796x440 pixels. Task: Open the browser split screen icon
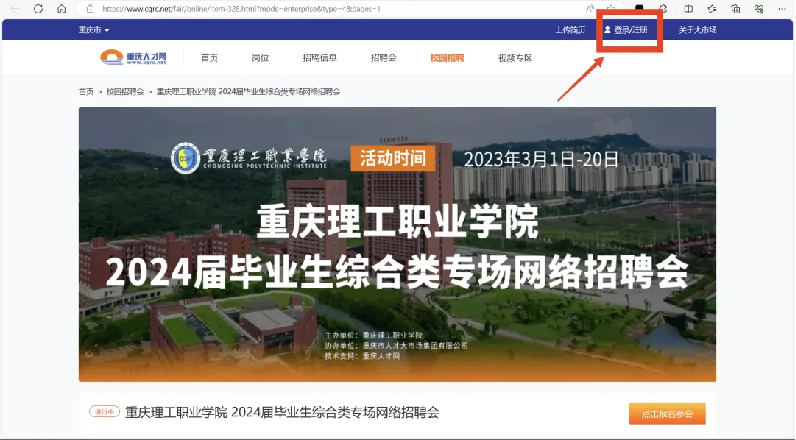pos(689,7)
